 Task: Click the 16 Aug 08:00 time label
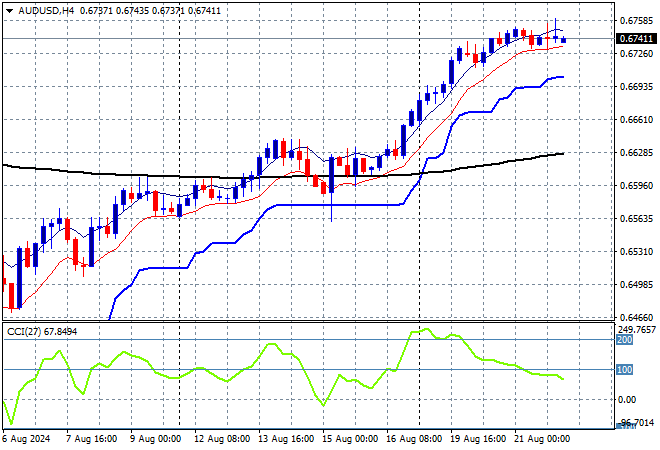click(414, 439)
